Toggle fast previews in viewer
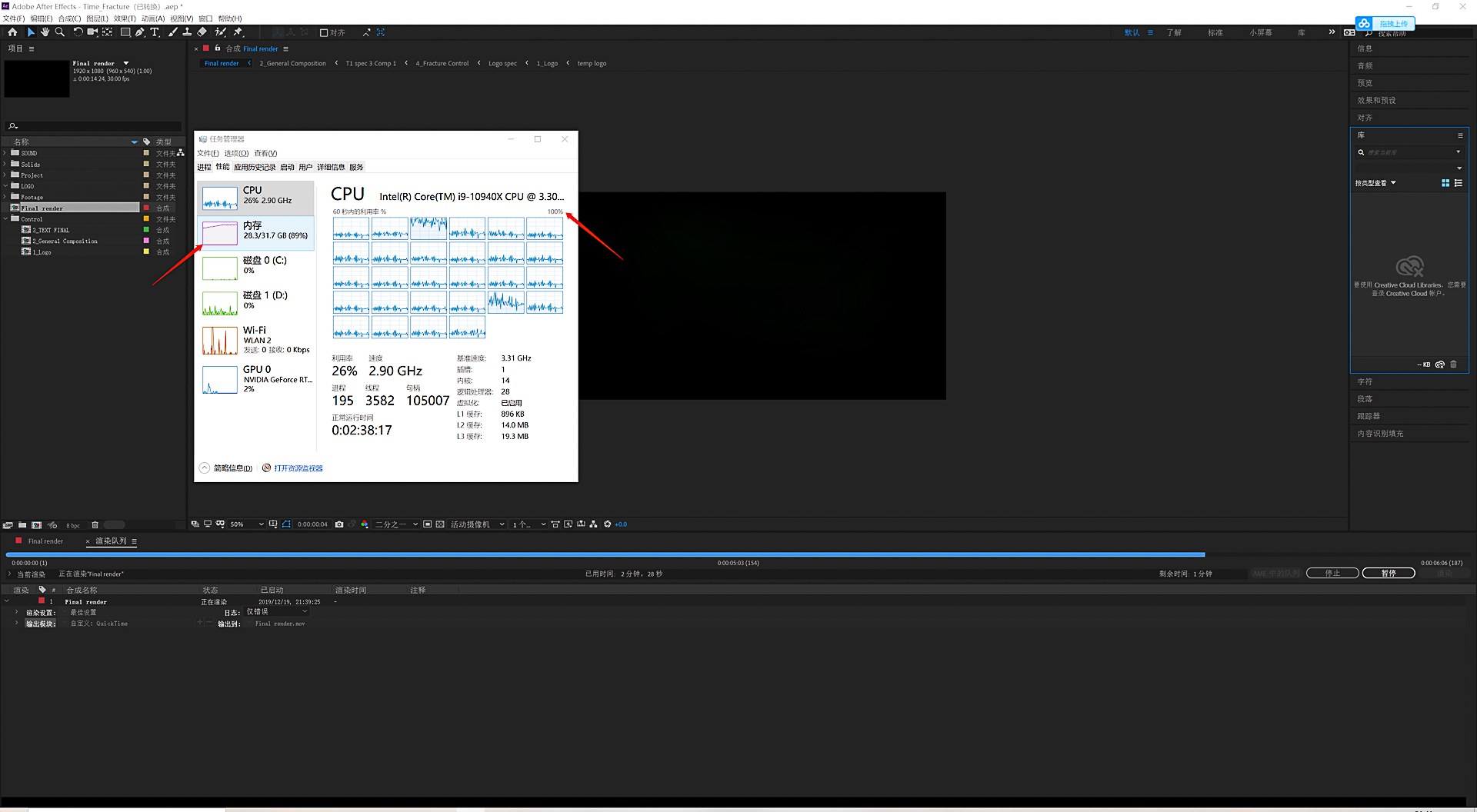Image resolution: width=1477 pixels, height=812 pixels. pos(568,524)
